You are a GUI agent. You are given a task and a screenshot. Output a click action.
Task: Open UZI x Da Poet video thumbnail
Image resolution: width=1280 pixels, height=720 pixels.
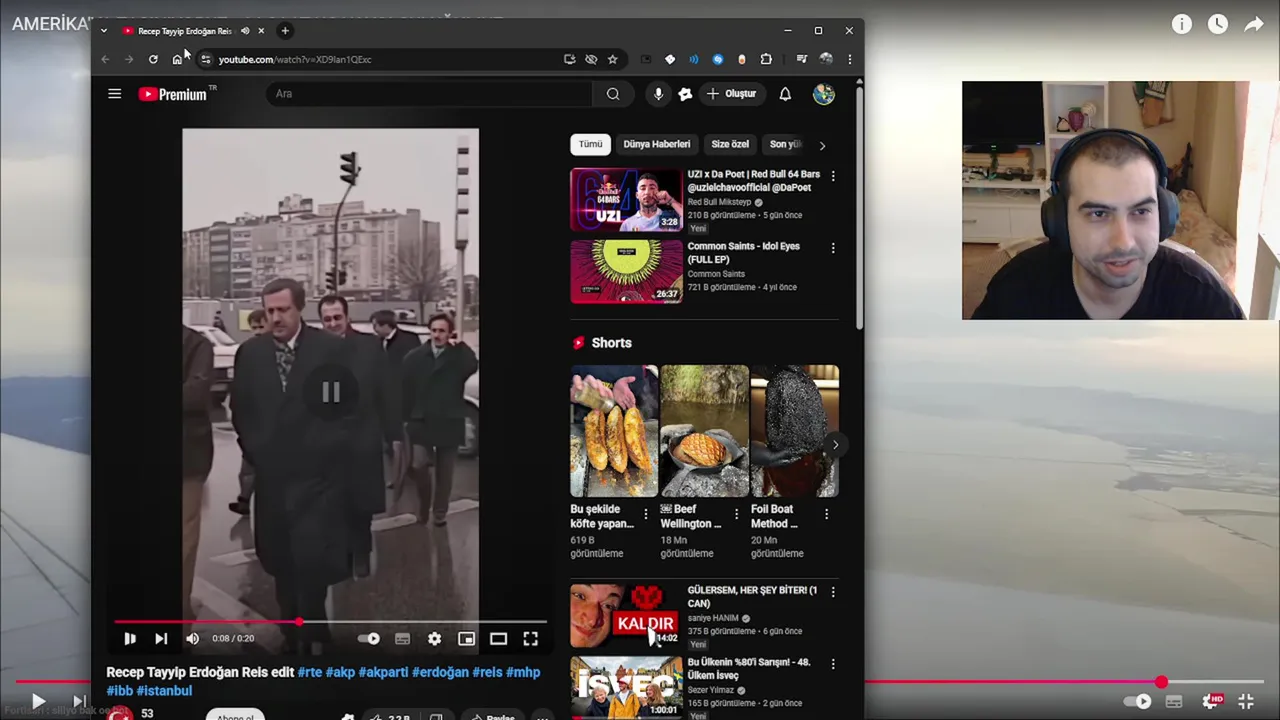point(626,200)
